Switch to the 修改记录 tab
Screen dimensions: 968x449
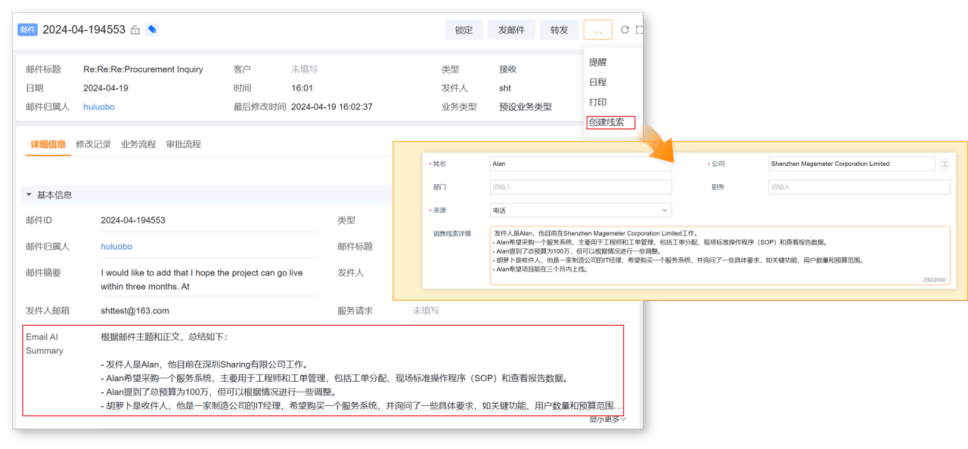93,145
